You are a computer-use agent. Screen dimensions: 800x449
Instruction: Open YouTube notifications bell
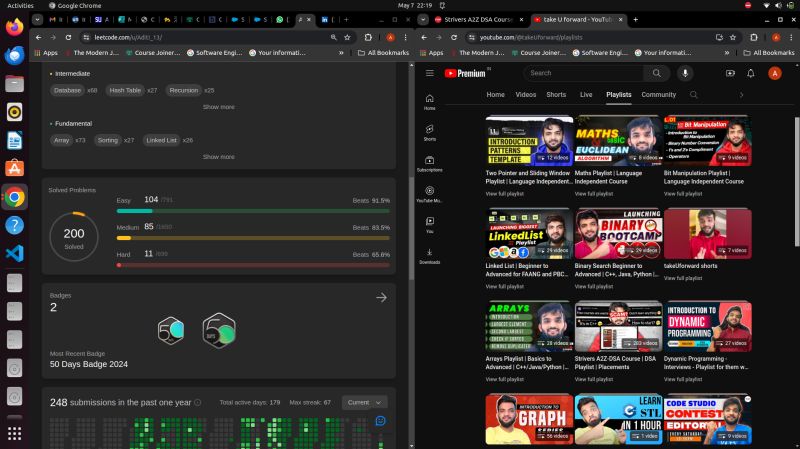750,73
